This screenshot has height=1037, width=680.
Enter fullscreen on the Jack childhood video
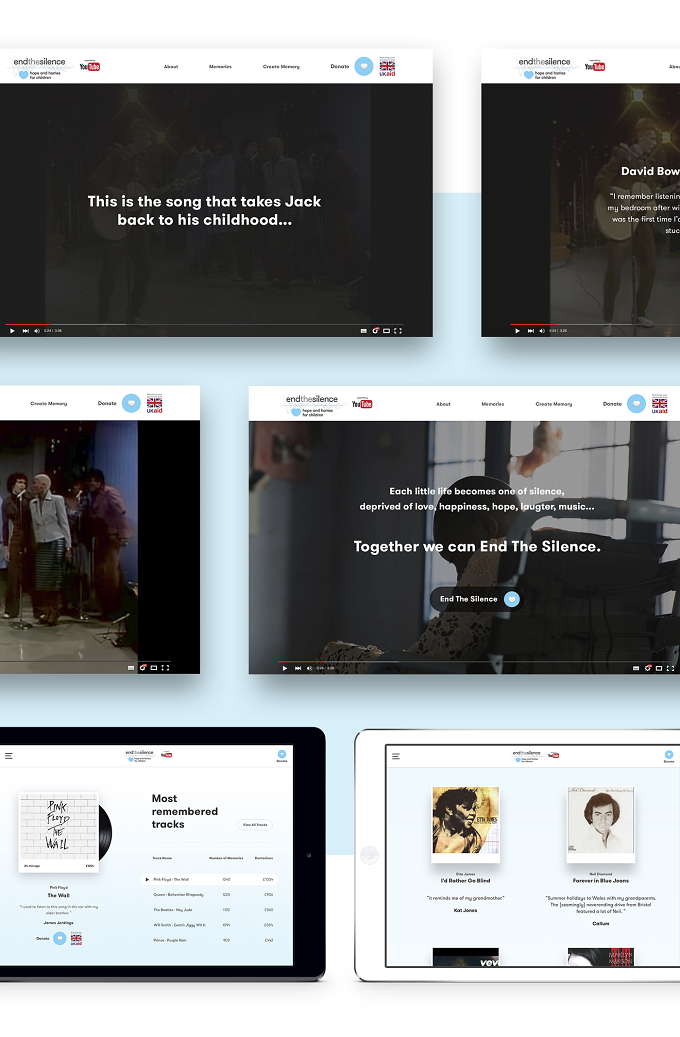coord(398,331)
